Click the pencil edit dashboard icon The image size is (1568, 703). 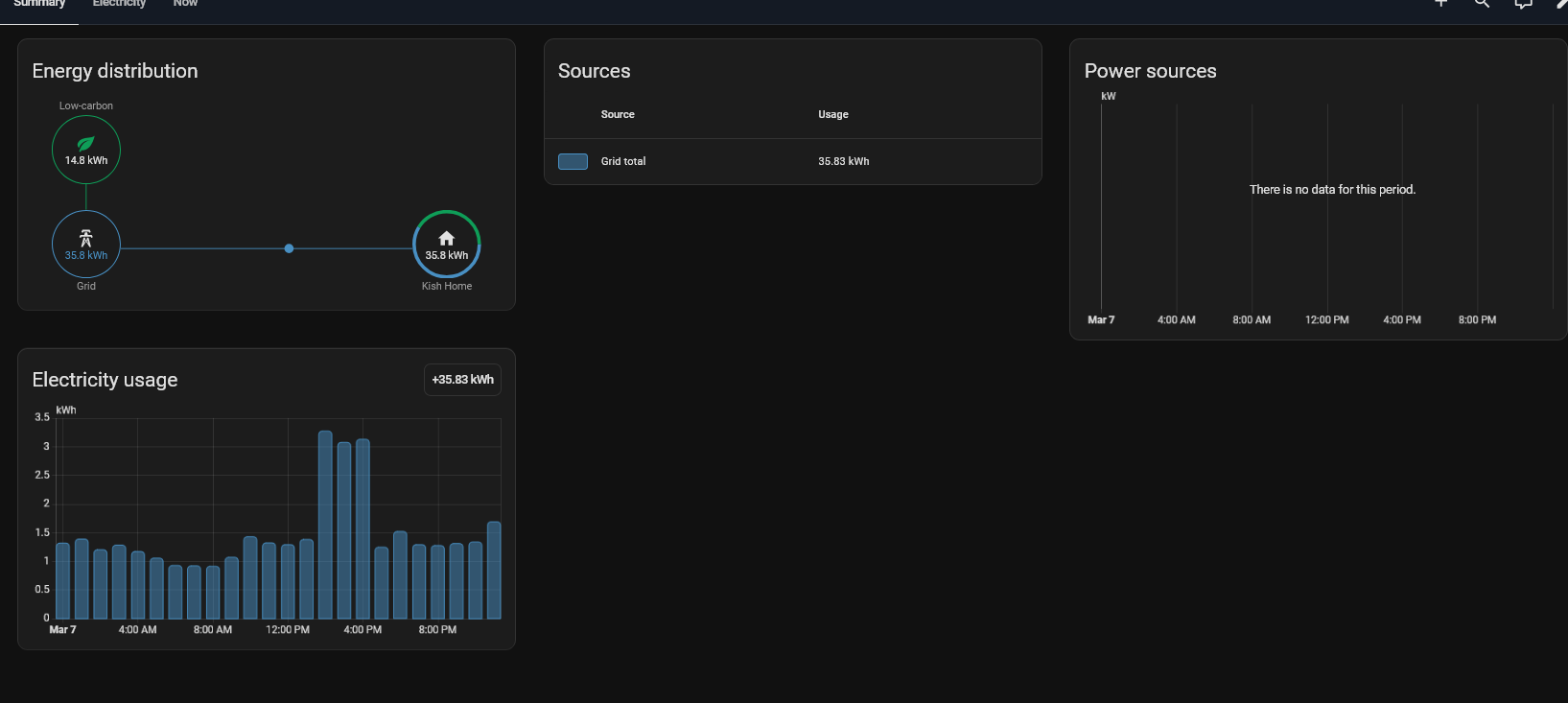pos(1561,3)
